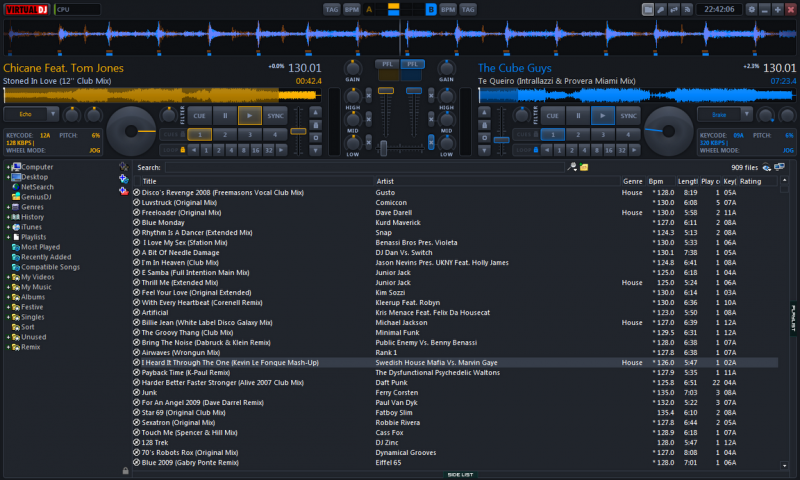Image resolution: width=800 pixels, height=480 pixels.
Task: Reset deck A pitch square button
Action: [x=316, y=138]
